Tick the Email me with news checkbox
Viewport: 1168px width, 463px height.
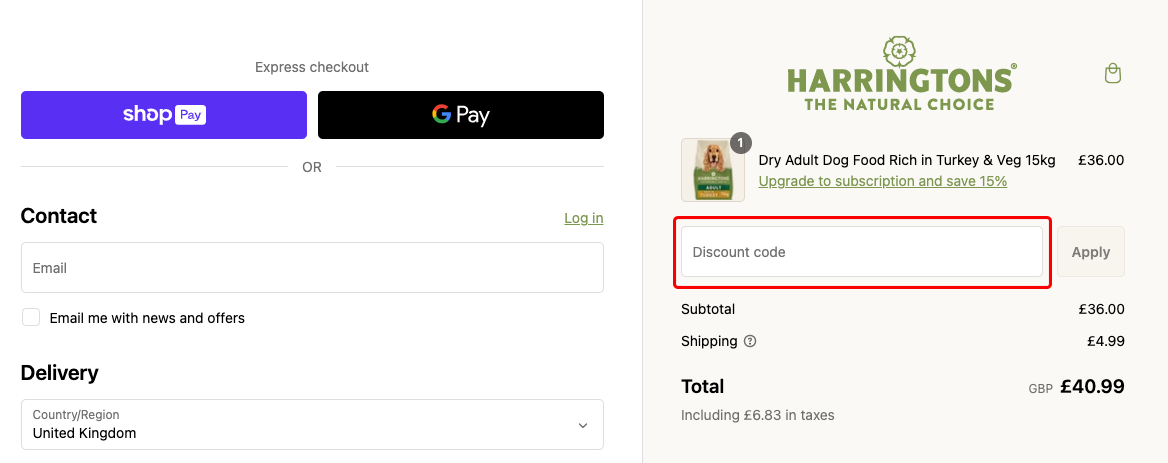pyautogui.click(x=32, y=318)
